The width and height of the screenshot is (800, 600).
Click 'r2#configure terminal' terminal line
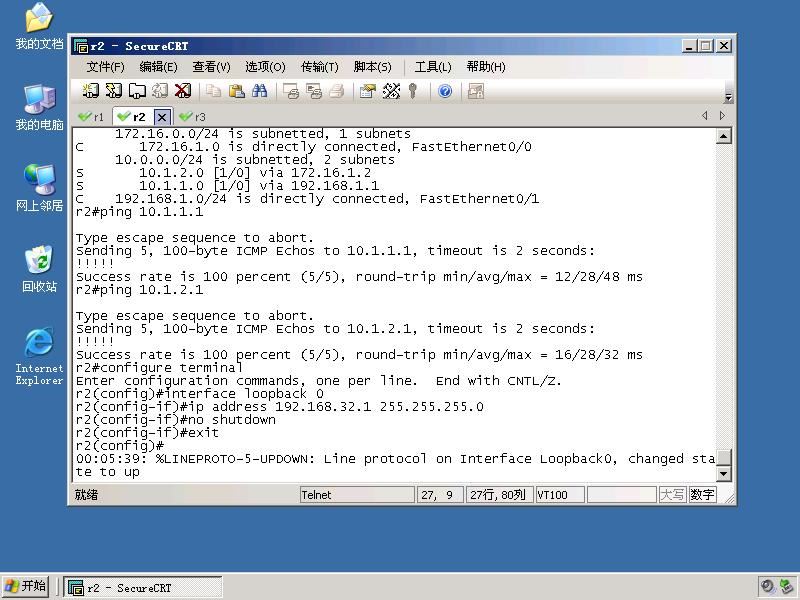(159, 367)
